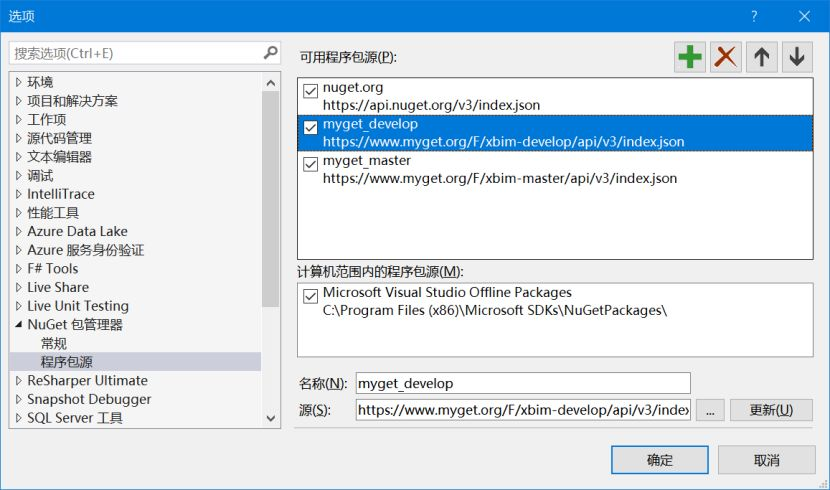Click the tree scrollbar down arrow
The width and height of the screenshot is (830, 490).
[270, 418]
